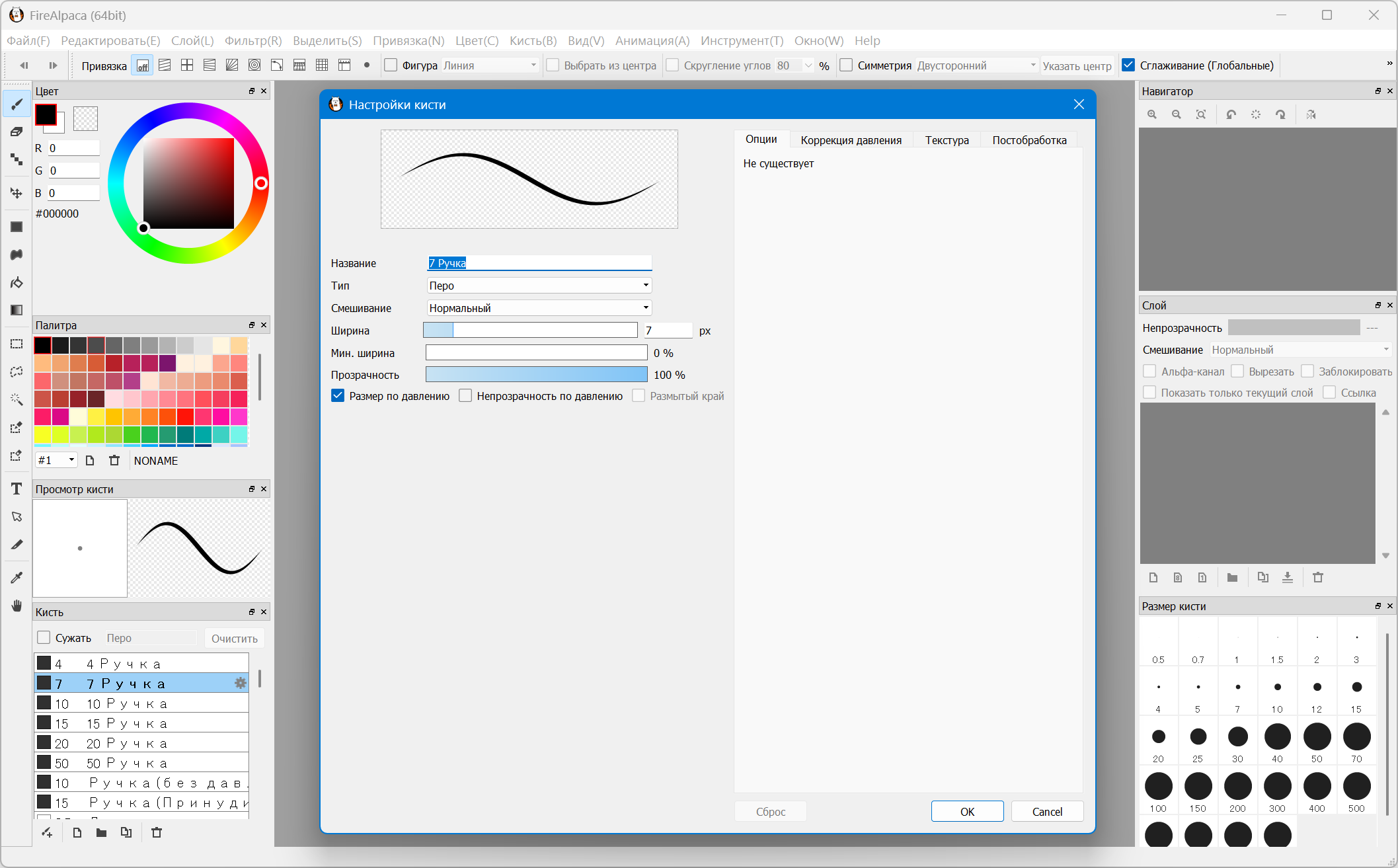Click zoom in icon in Navigator panel

coord(1152,114)
